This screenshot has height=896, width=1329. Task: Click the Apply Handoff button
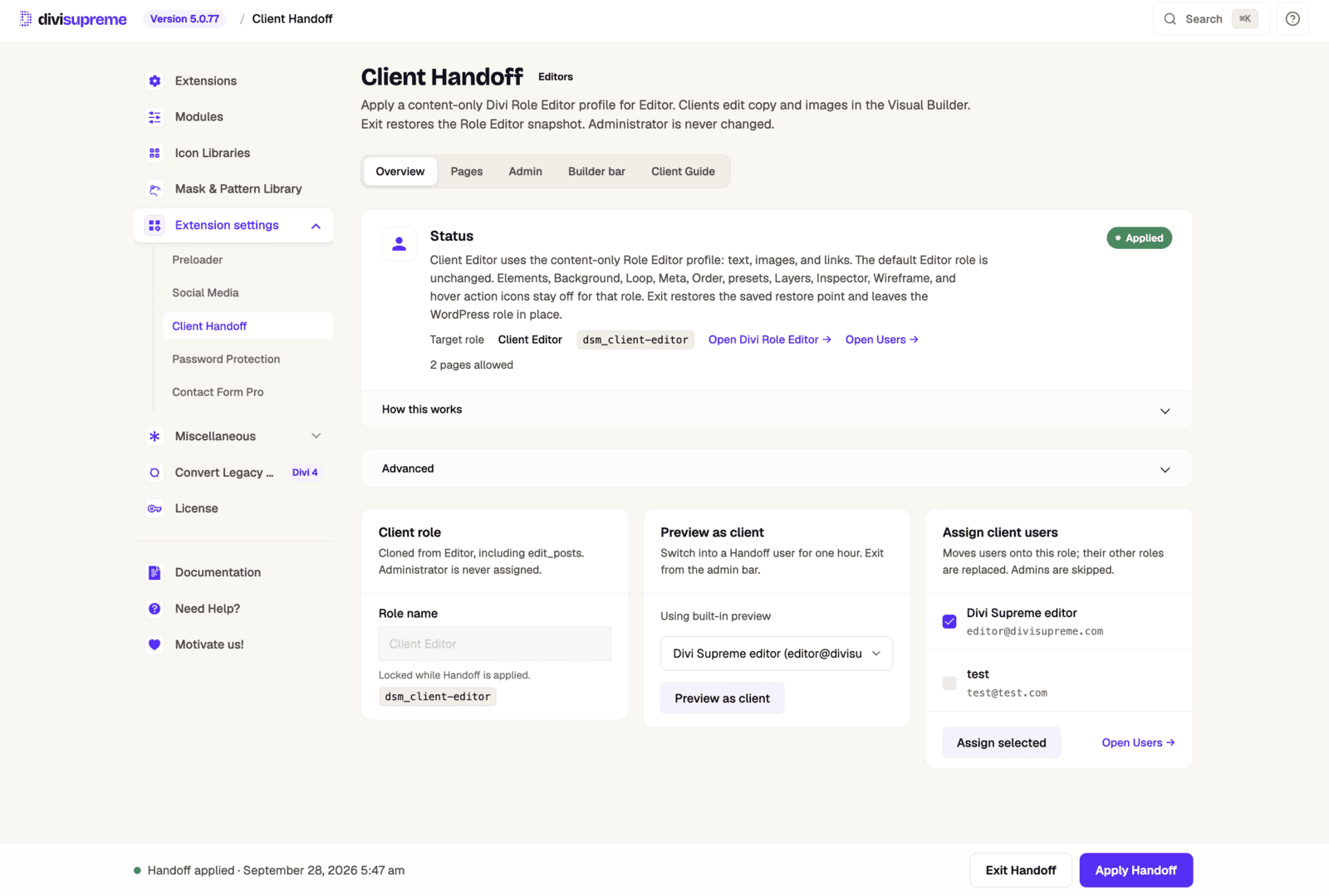(1136, 870)
